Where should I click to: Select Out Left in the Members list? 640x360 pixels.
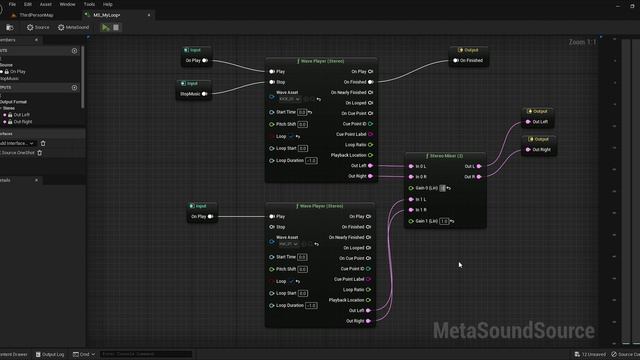pyautogui.click(x=22, y=115)
